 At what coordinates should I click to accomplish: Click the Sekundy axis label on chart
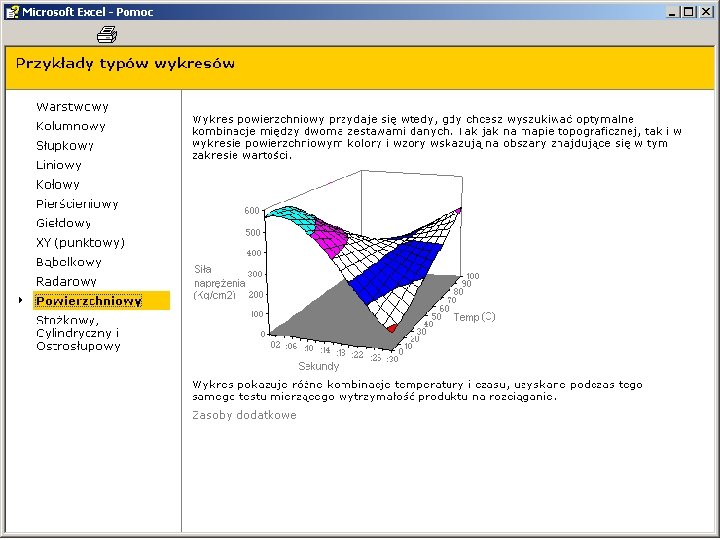pyautogui.click(x=319, y=366)
